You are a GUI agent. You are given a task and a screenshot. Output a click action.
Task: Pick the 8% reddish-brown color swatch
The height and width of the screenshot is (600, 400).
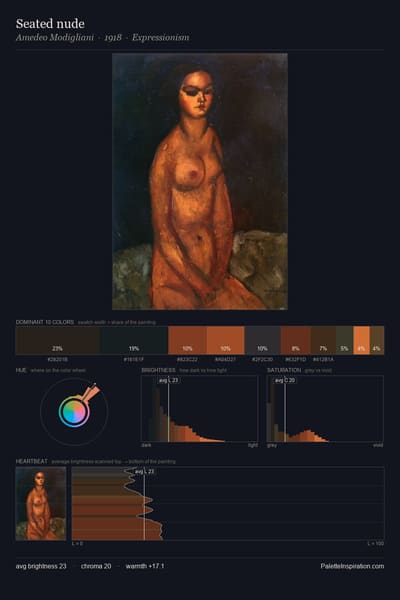296,340
